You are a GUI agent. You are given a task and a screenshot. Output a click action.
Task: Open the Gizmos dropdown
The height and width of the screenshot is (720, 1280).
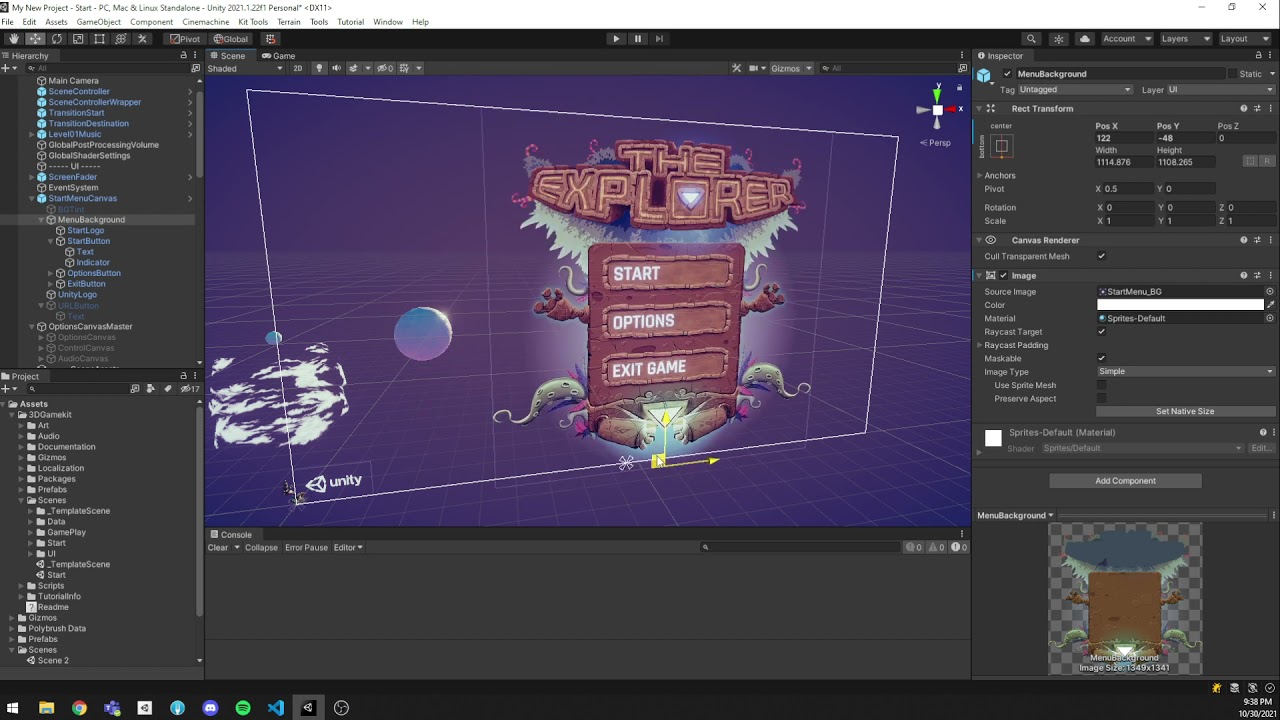coord(791,68)
